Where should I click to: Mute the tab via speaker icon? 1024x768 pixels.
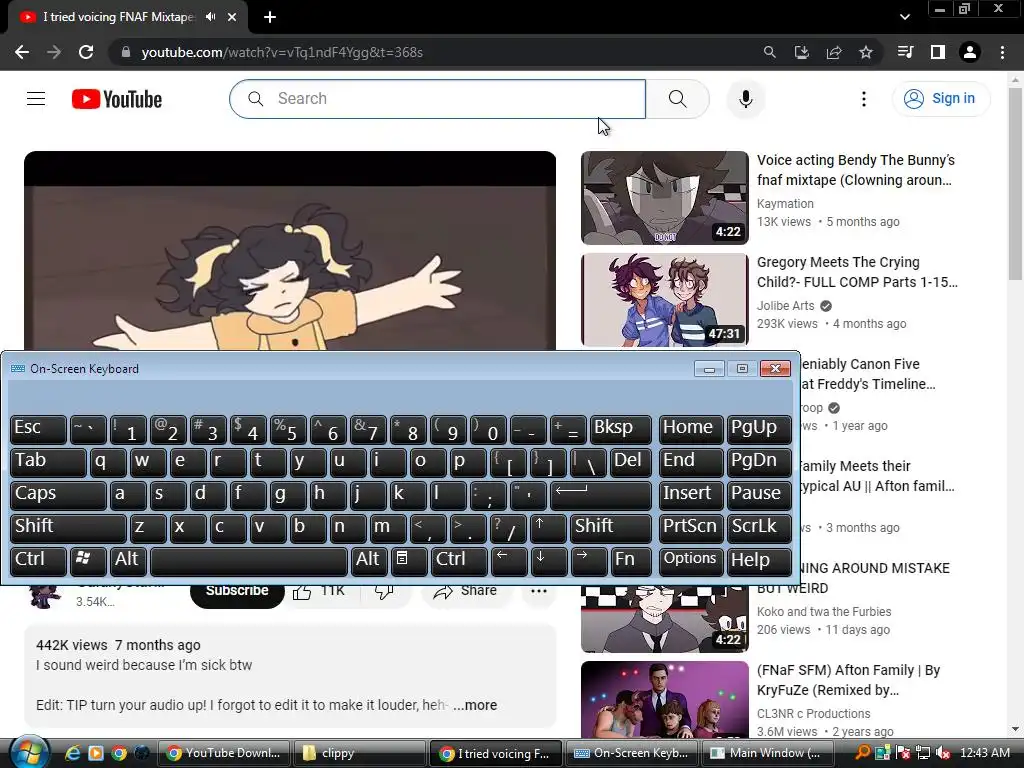coord(210,17)
